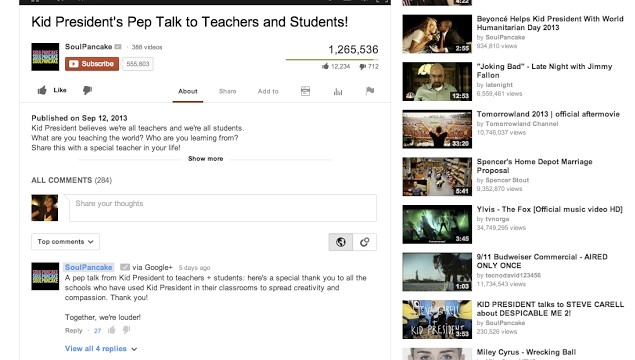Open the 388 videos link
The width and height of the screenshot is (635, 360).
147,47
